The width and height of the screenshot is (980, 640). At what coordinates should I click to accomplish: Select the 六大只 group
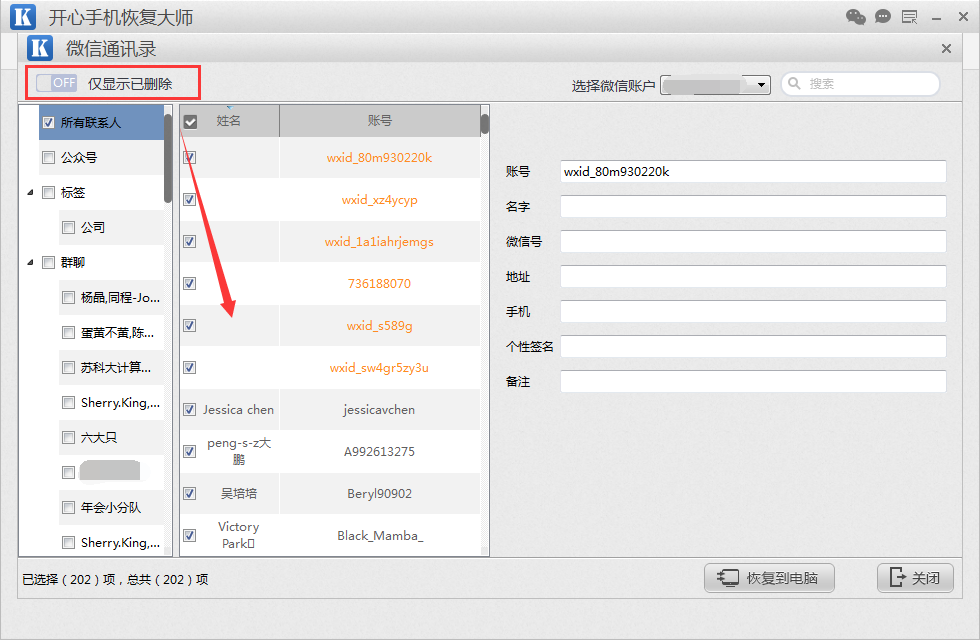pos(99,438)
